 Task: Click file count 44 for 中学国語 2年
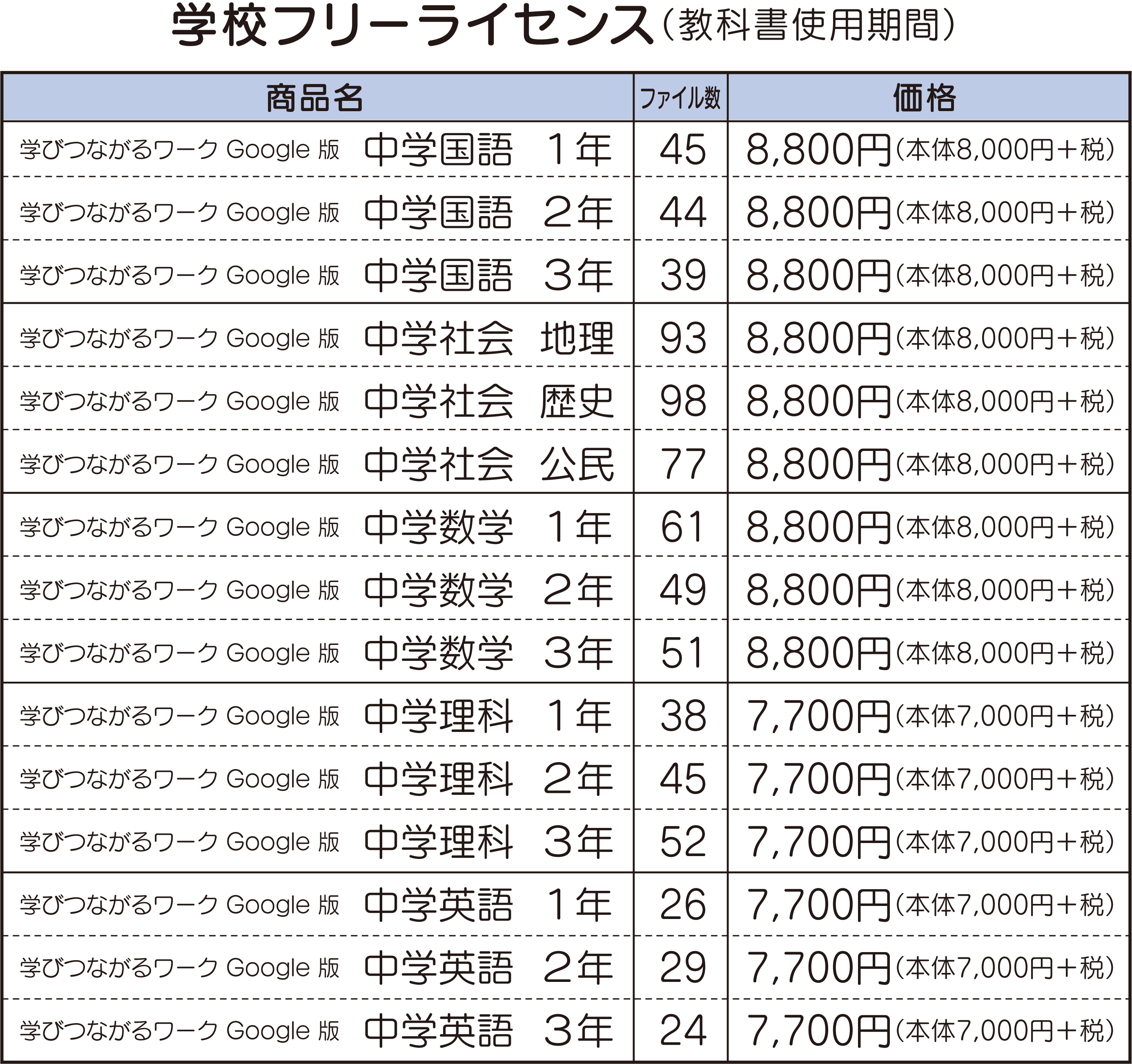(x=683, y=212)
